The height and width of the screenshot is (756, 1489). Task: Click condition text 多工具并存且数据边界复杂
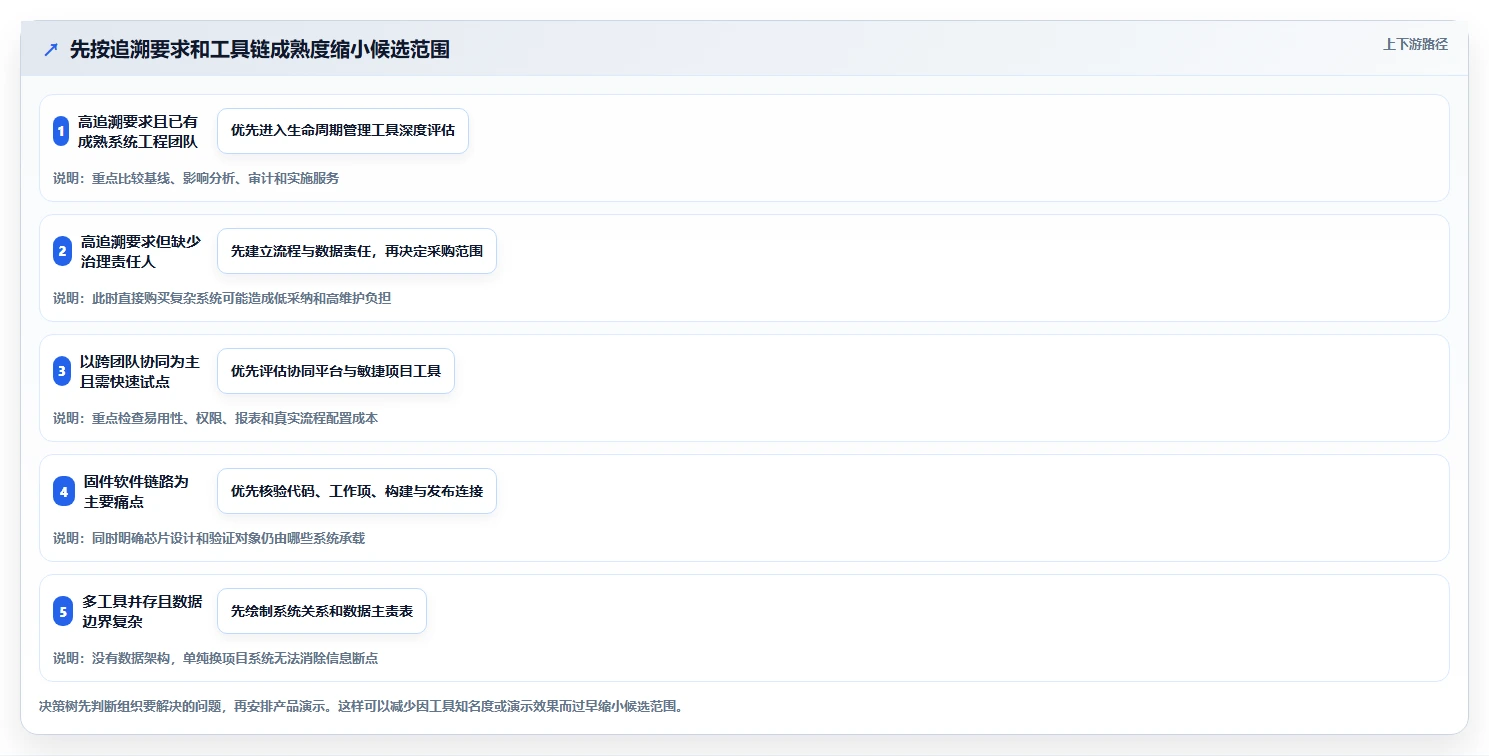[142, 611]
